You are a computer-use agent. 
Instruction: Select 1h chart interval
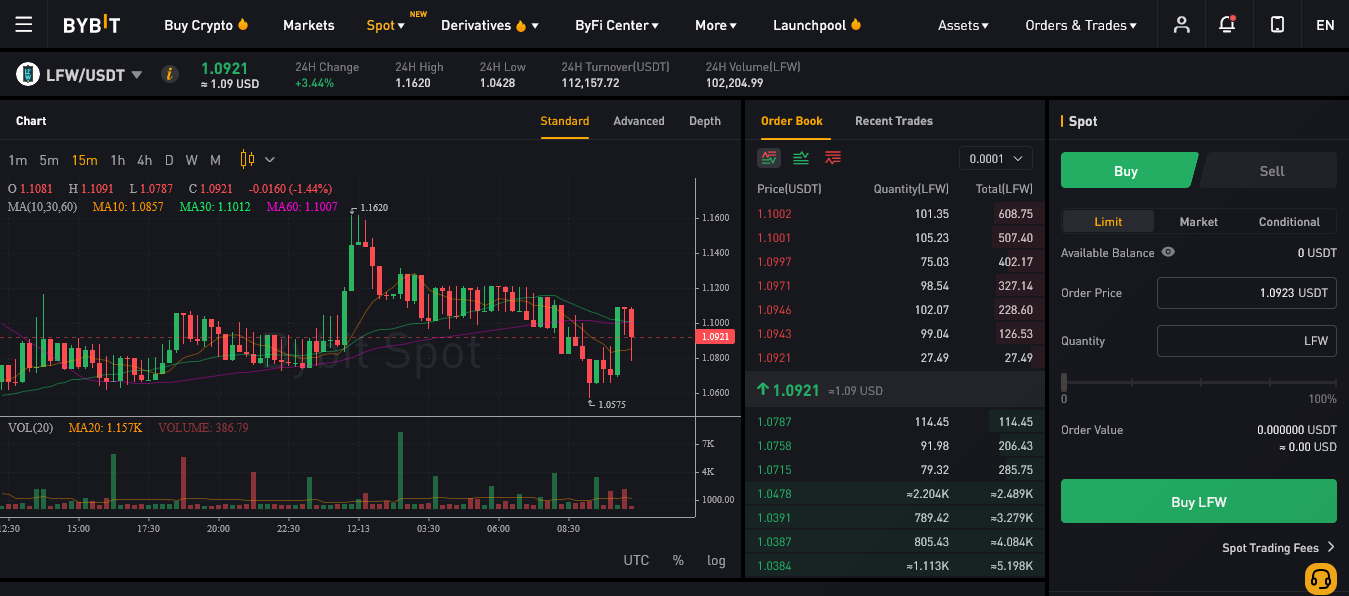(x=118, y=160)
